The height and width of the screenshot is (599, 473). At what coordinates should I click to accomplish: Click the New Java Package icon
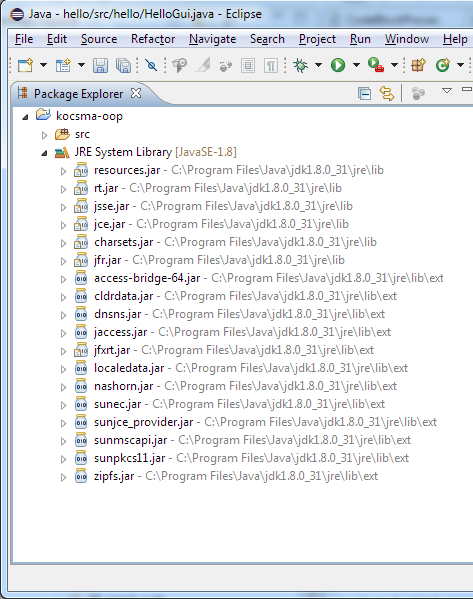[x=418, y=65]
